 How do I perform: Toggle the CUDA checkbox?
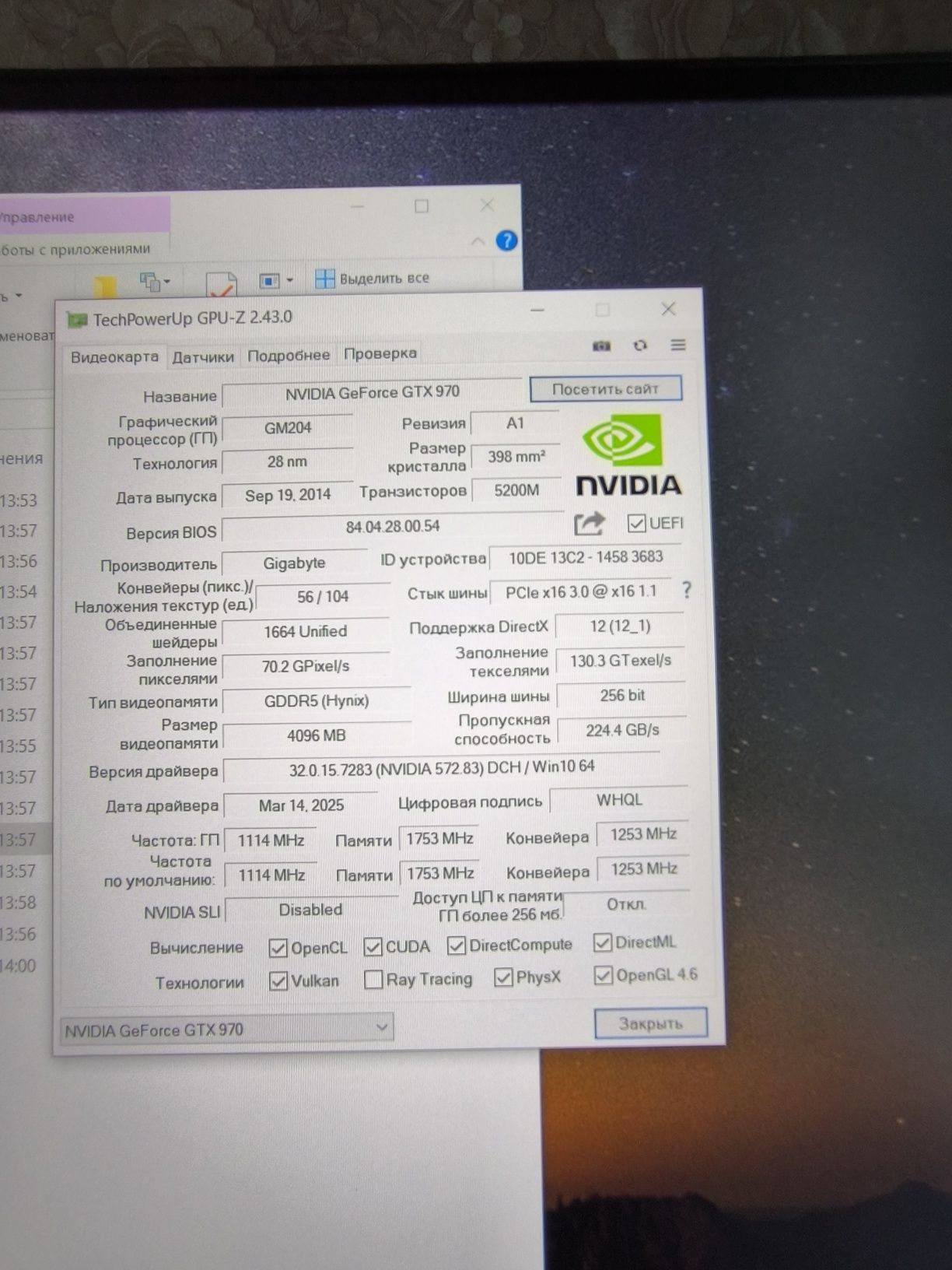coord(373,947)
